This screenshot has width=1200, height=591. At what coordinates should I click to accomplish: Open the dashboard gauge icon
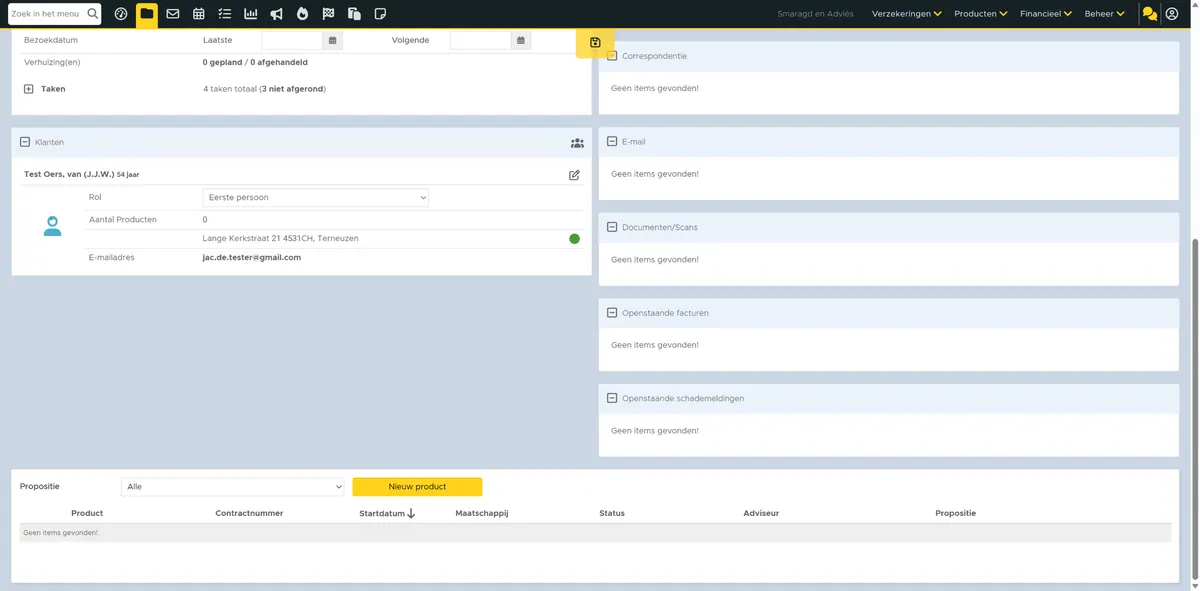coord(121,14)
